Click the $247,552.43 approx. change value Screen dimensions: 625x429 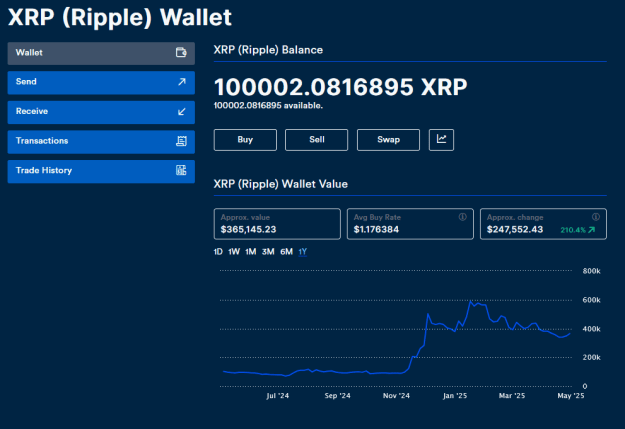click(515, 230)
